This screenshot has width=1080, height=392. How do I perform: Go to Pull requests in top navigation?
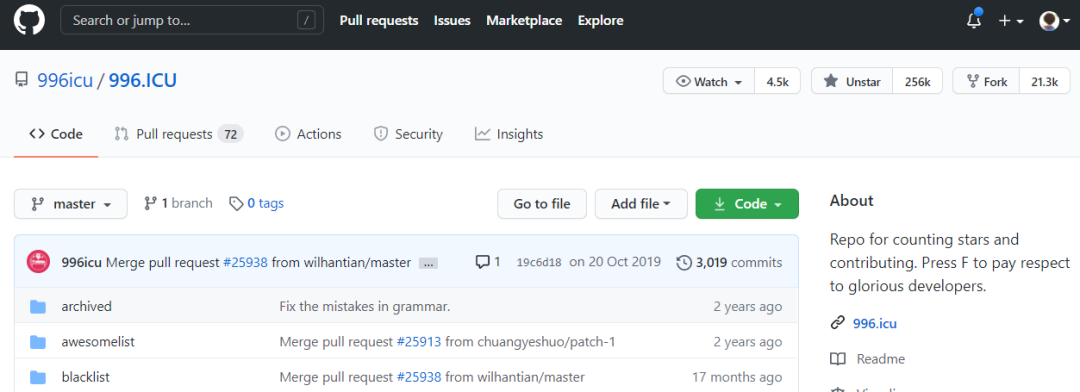[379, 21]
